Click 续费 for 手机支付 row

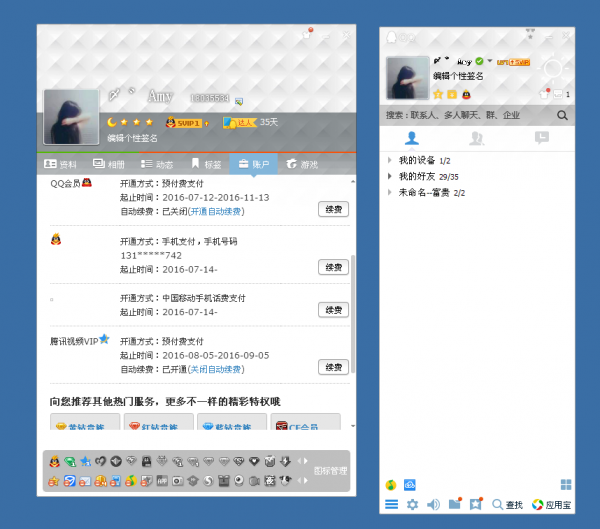tap(333, 267)
